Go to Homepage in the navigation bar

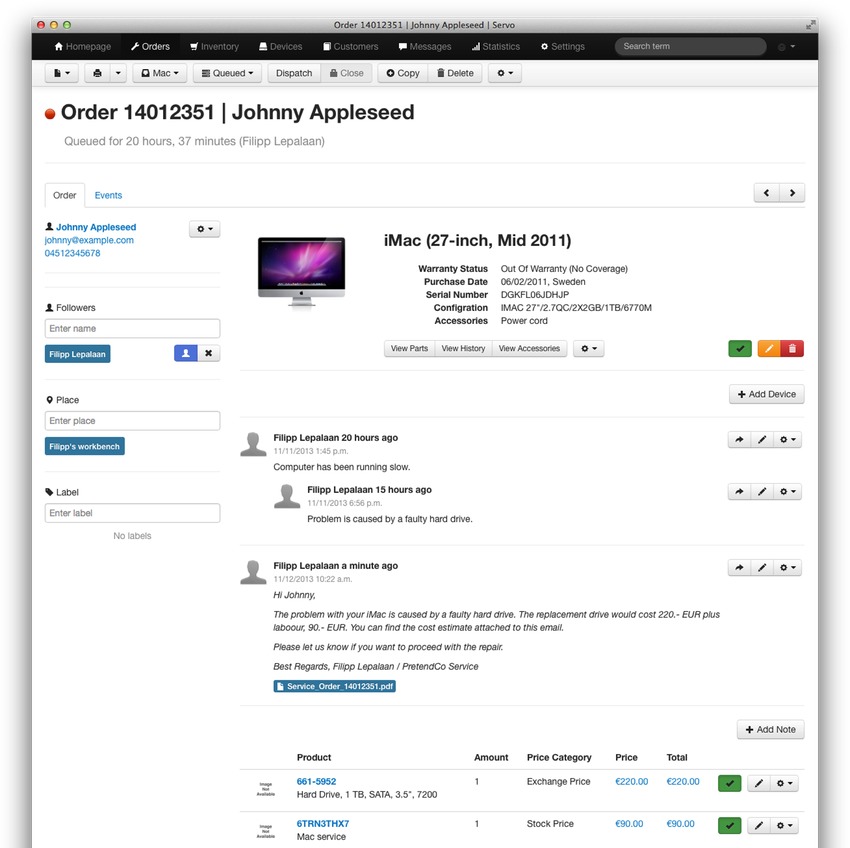click(x=83, y=47)
